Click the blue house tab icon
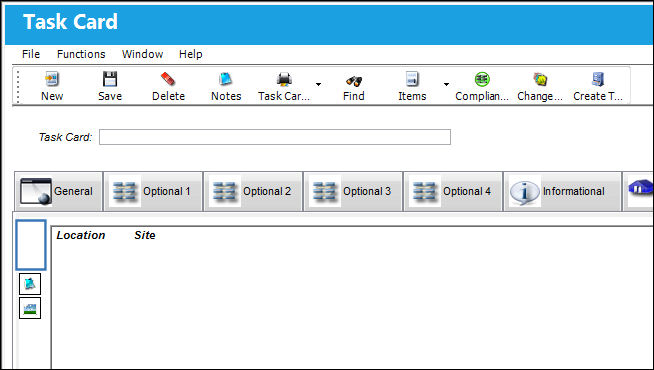Image resolution: width=654 pixels, height=370 pixels. point(640,188)
